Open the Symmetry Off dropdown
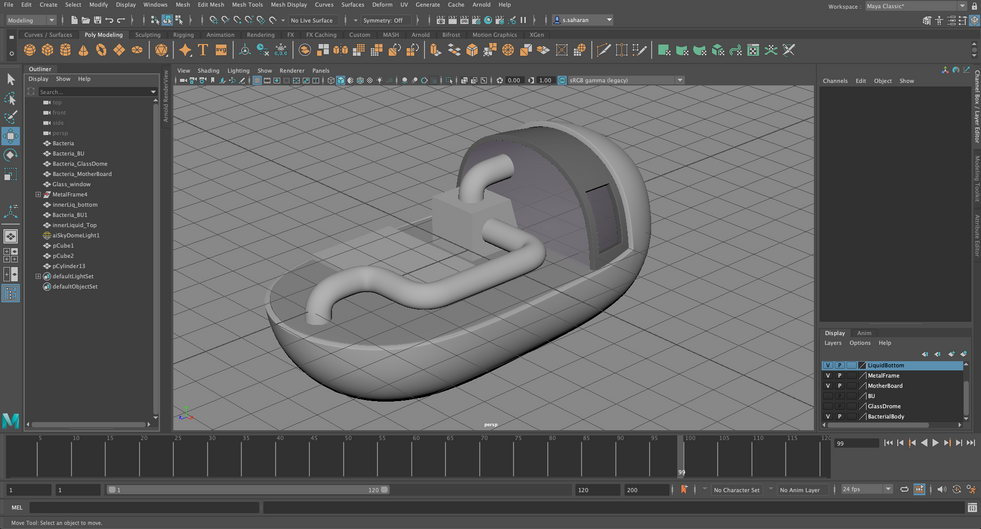The height and width of the screenshot is (529, 981). click(383, 20)
